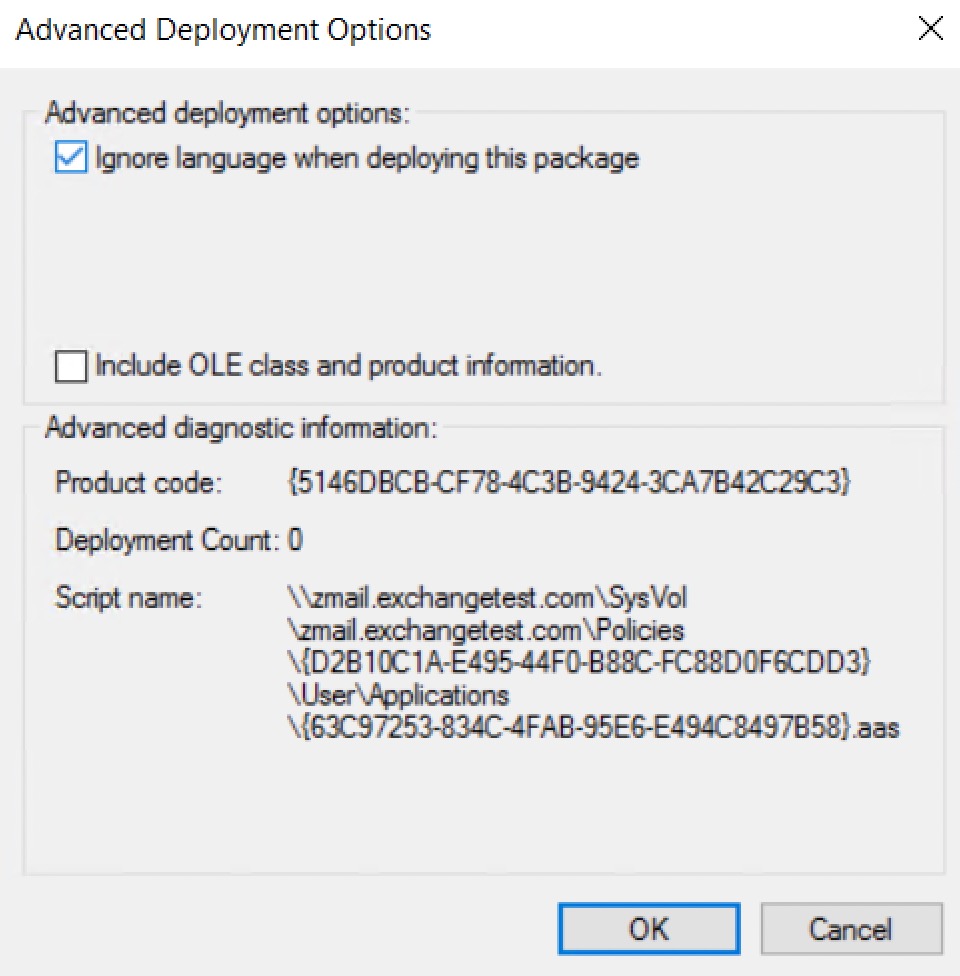
Task: Uncheck 'Ignore language when deploying this package'
Action: [x=72, y=157]
